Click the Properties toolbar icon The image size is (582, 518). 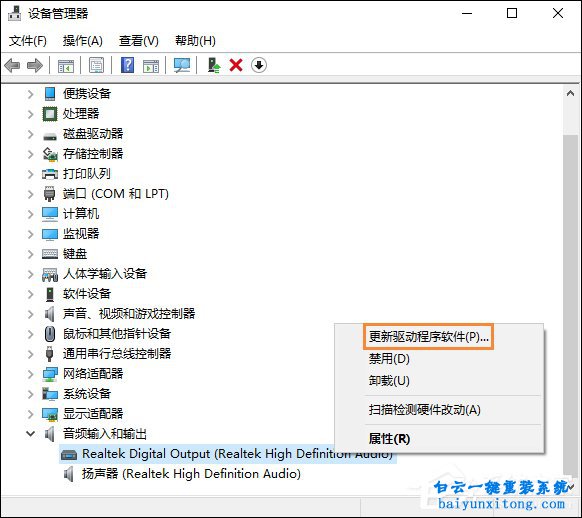(x=97, y=66)
